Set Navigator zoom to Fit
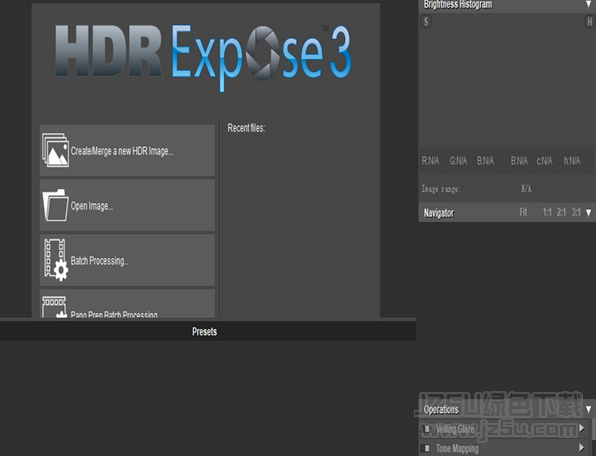 click(x=523, y=212)
